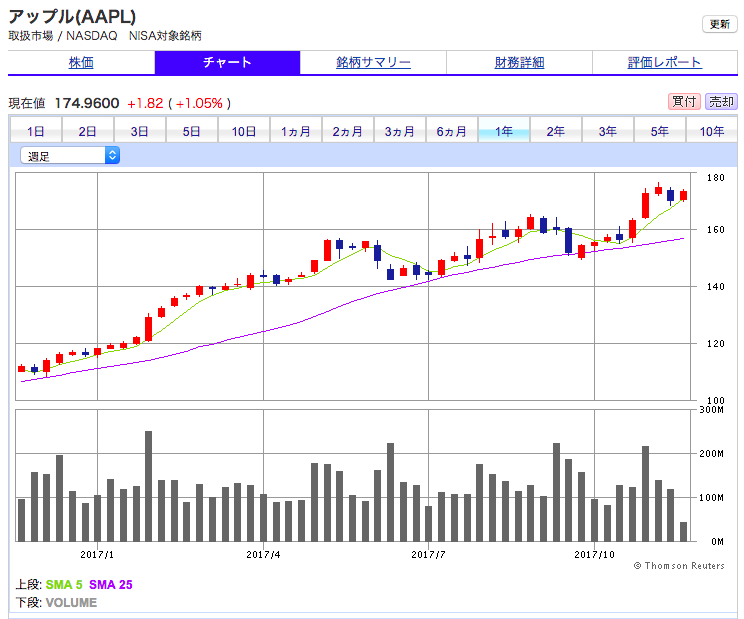Click the 2017/1 date axis label
Image resolution: width=744 pixels, height=619 pixels.
click(x=97, y=554)
